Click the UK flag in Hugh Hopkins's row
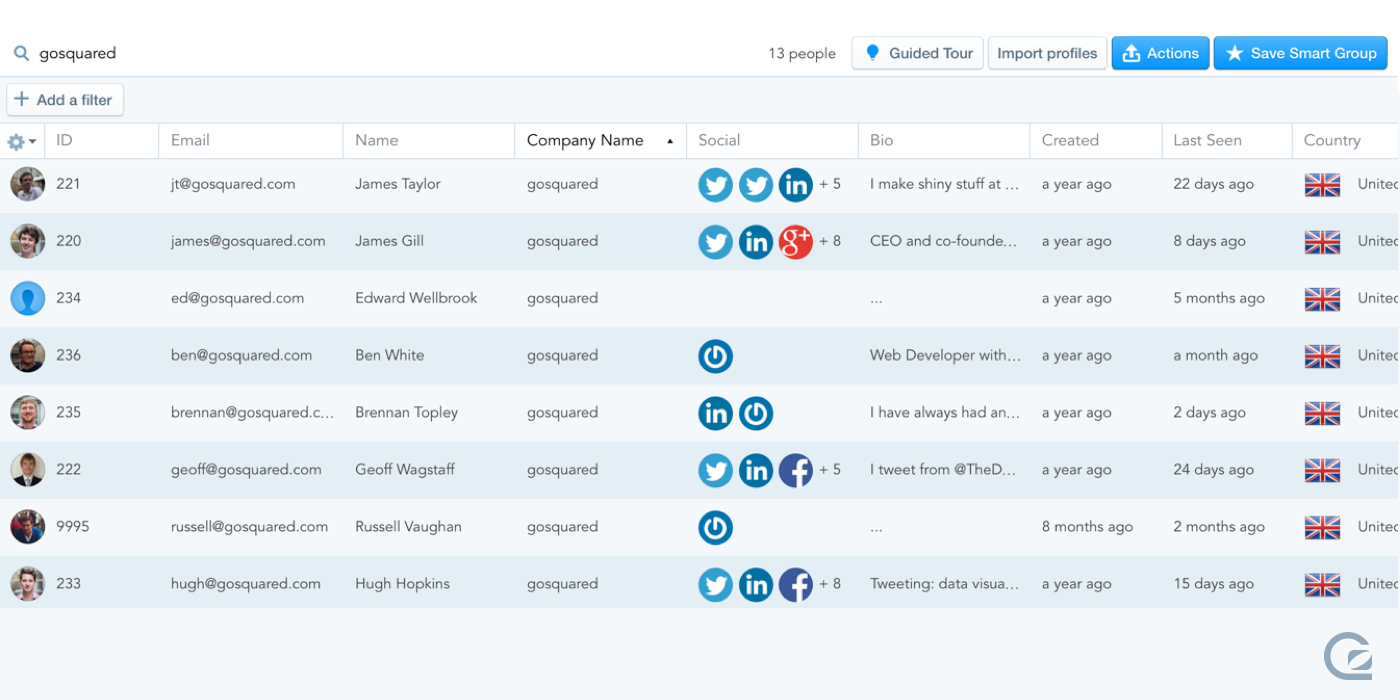Screen dimensions: 1400x700 [x=1323, y=585]
